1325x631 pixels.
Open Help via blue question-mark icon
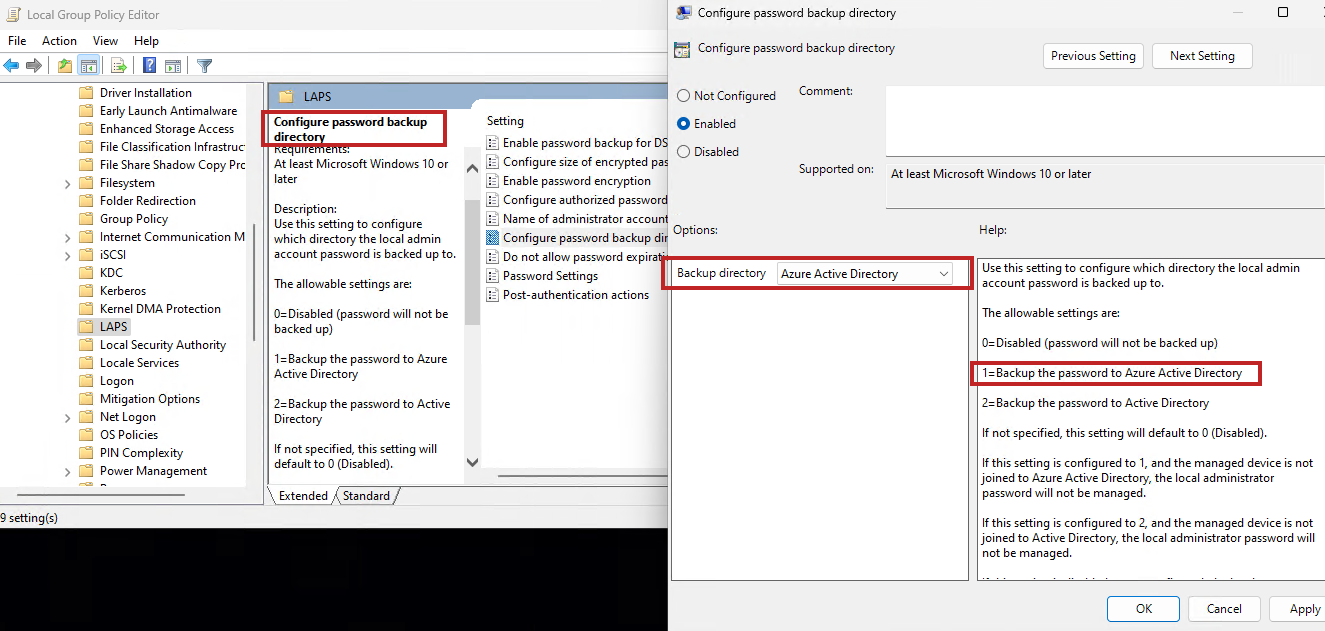pyautogui.click(x=149, y=66)
